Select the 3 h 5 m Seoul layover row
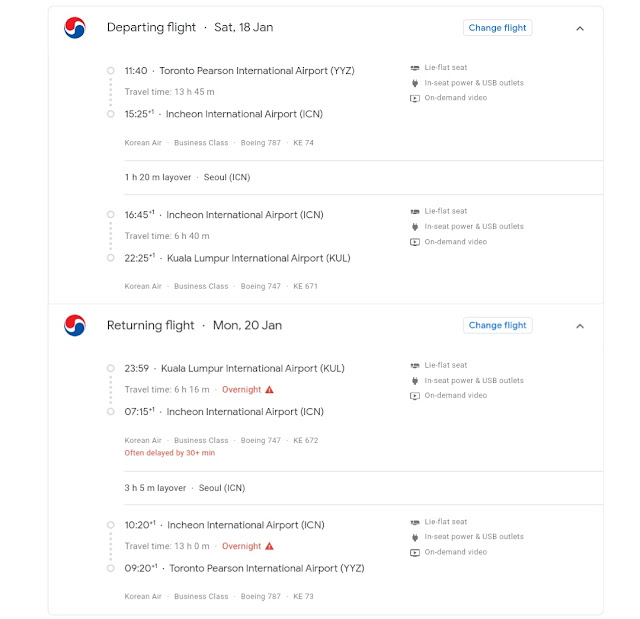The image size is (640, 619). [185, 488]
